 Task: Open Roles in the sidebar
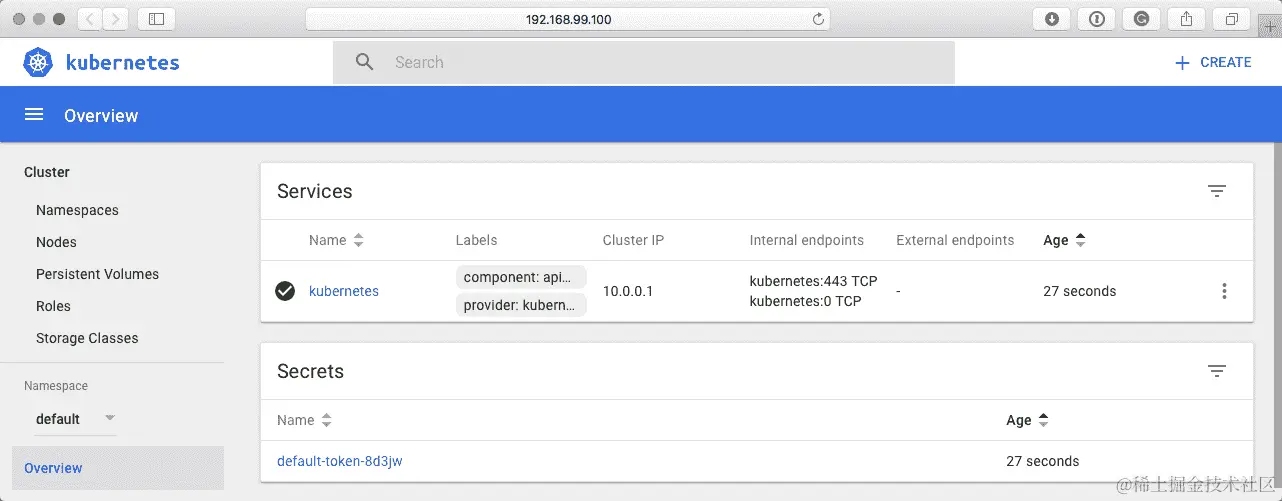point(53,306)
